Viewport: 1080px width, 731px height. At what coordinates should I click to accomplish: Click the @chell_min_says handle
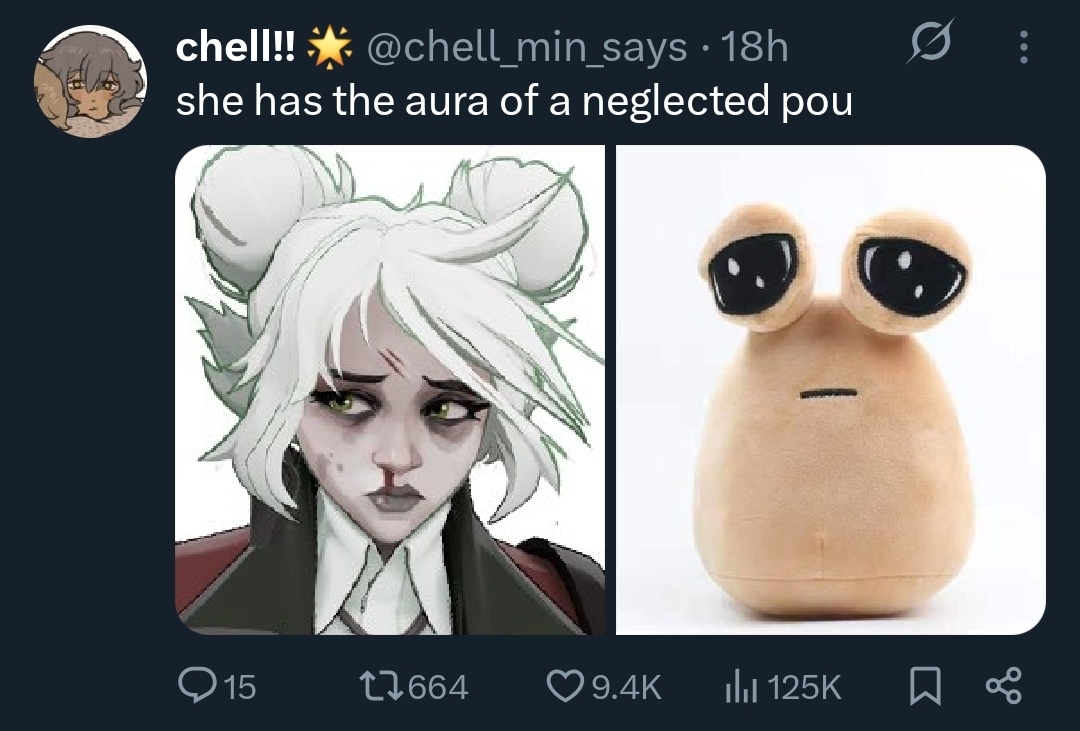pyautogui.click(x=527, y=48)
